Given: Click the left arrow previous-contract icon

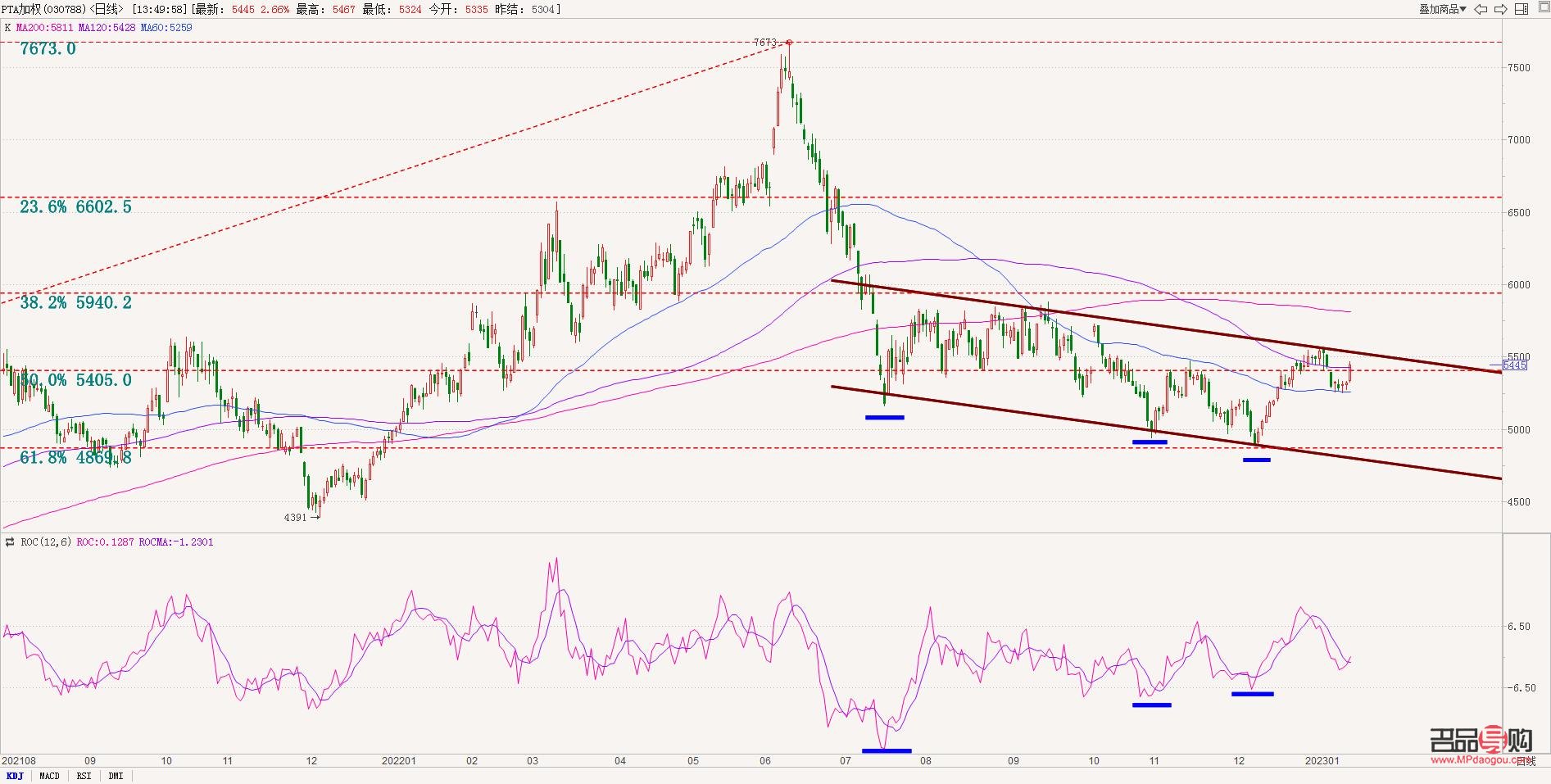Looking at the screenshot, I should [1481, 9].
